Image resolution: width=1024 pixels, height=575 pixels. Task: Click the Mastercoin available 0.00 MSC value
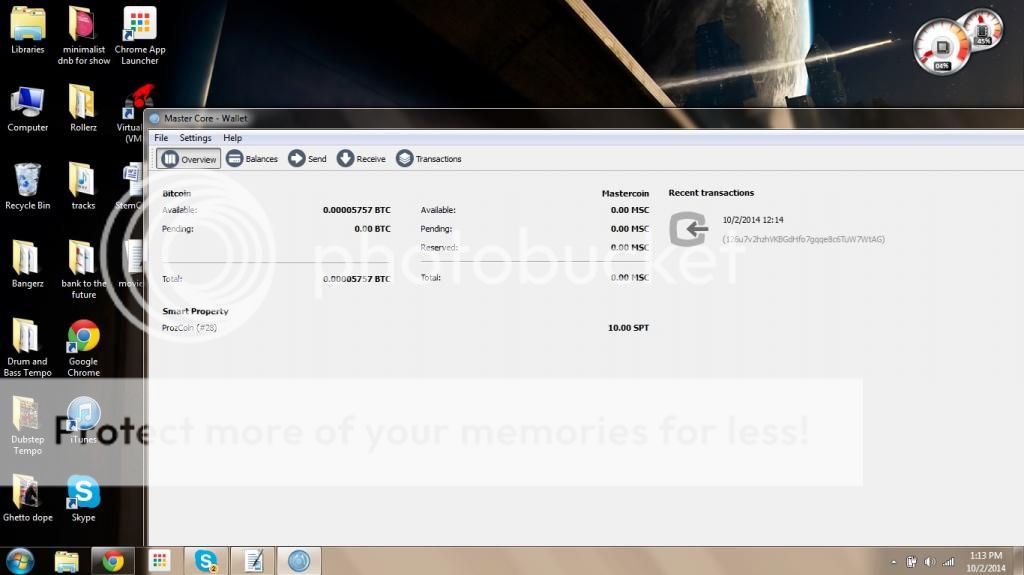point(630,210)
